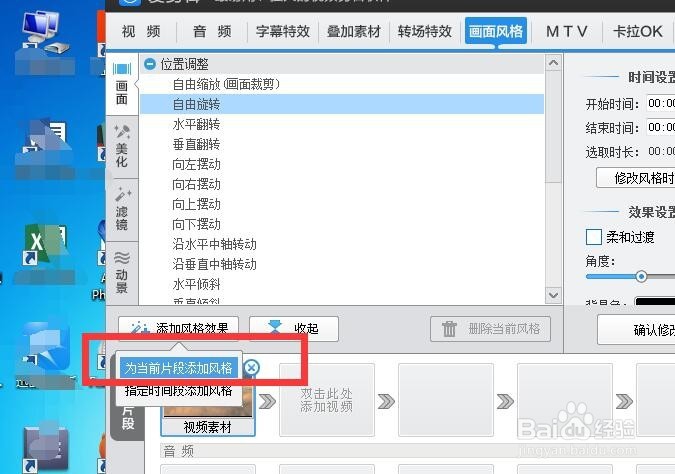Click the 修改风格时间 button

click(636, 178)
